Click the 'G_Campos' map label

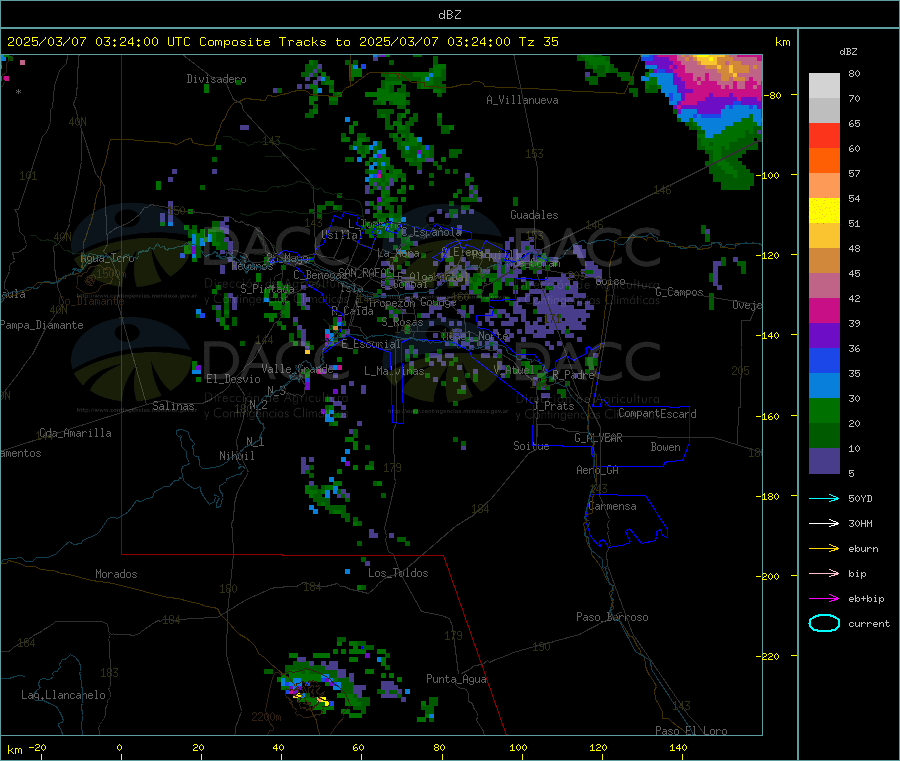680,292
